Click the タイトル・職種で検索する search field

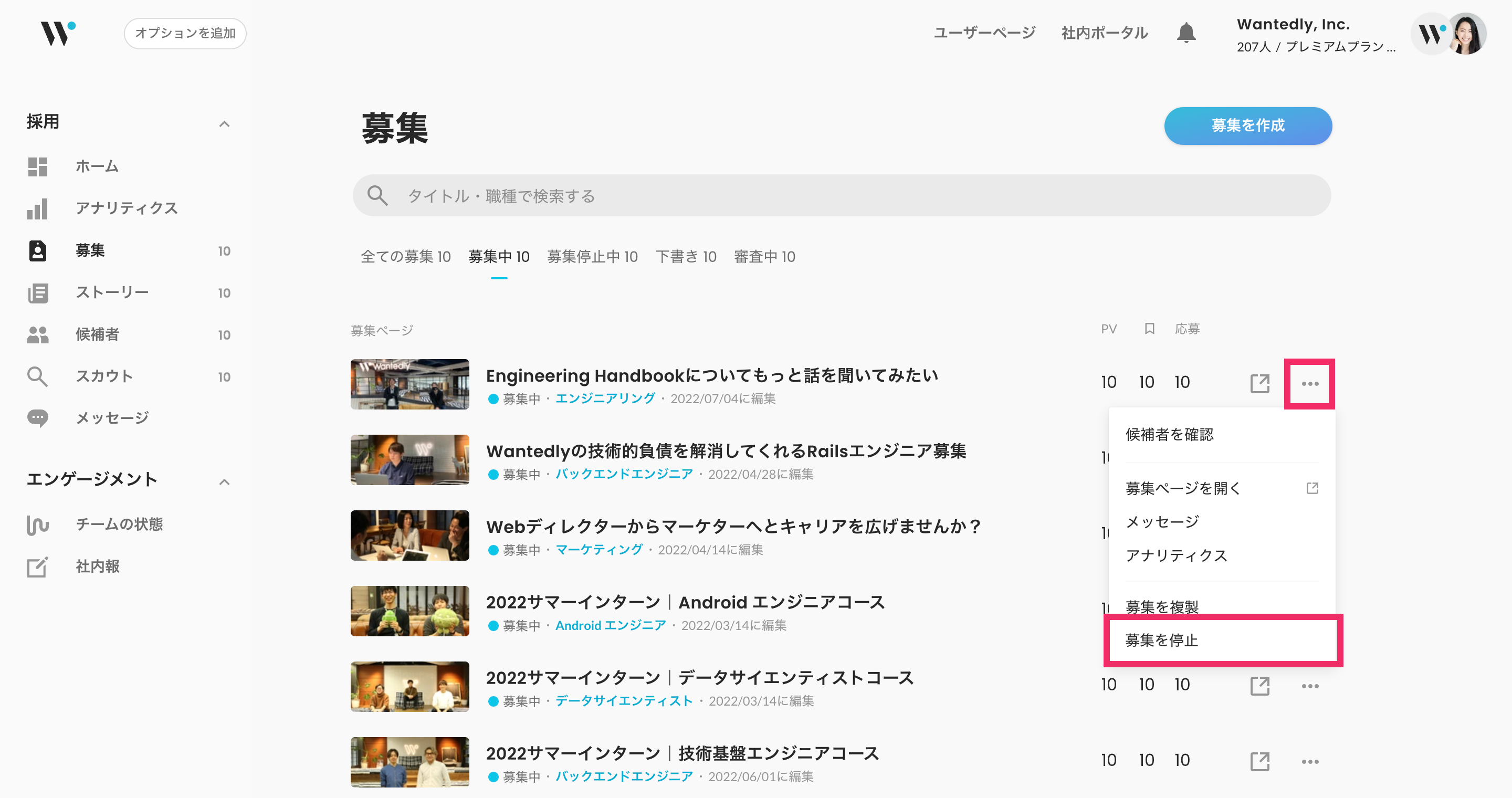(841, 195)
